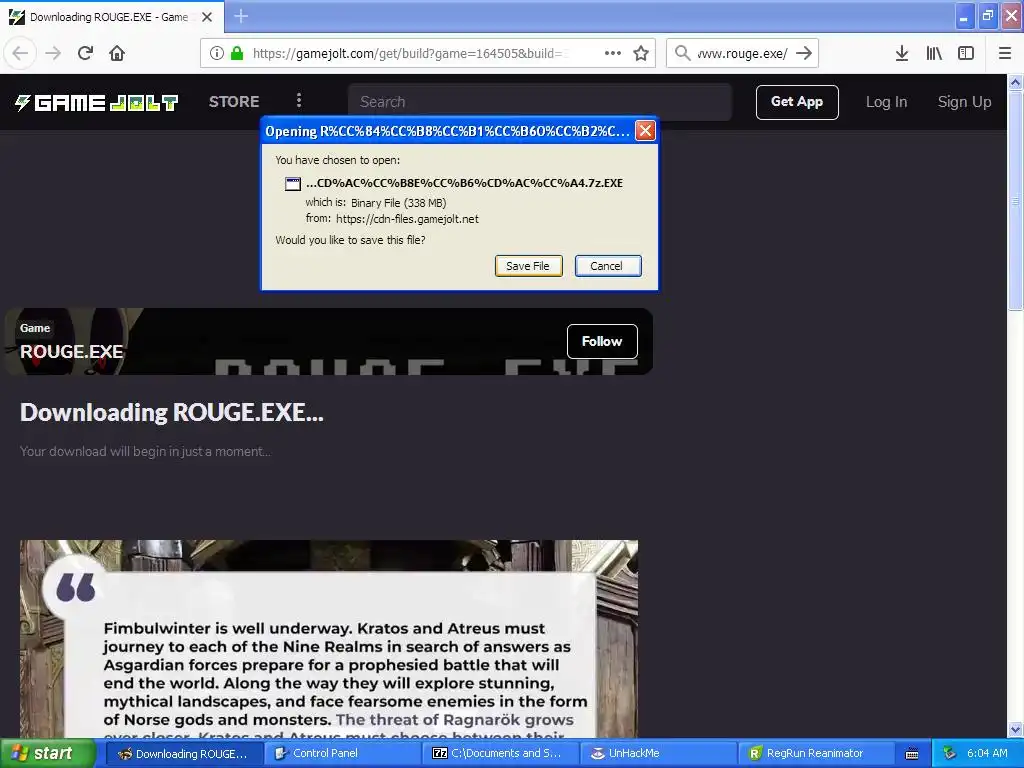Click the system tray icon beside clock
The height and width of the screenshot is (768, 1024).
[950, 754]
